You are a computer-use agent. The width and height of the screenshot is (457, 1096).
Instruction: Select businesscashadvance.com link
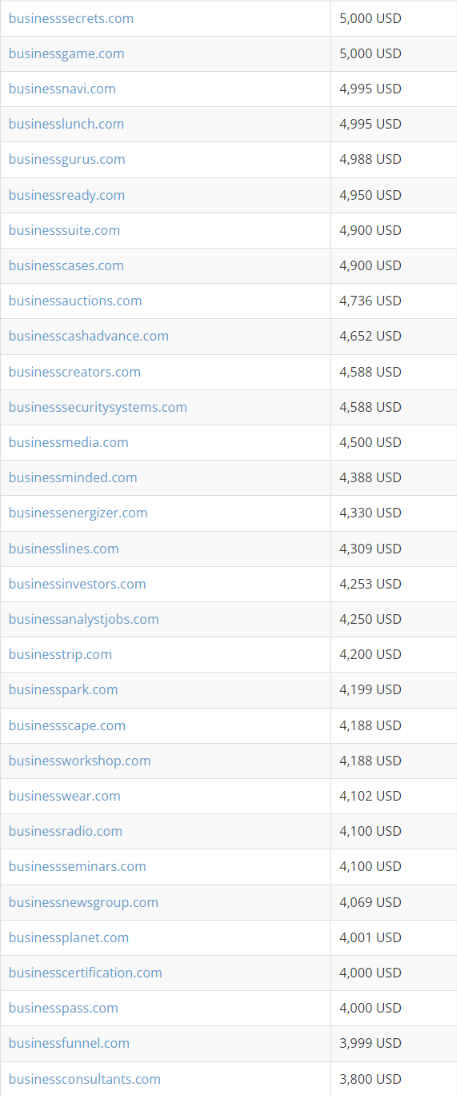coord(89,336)
